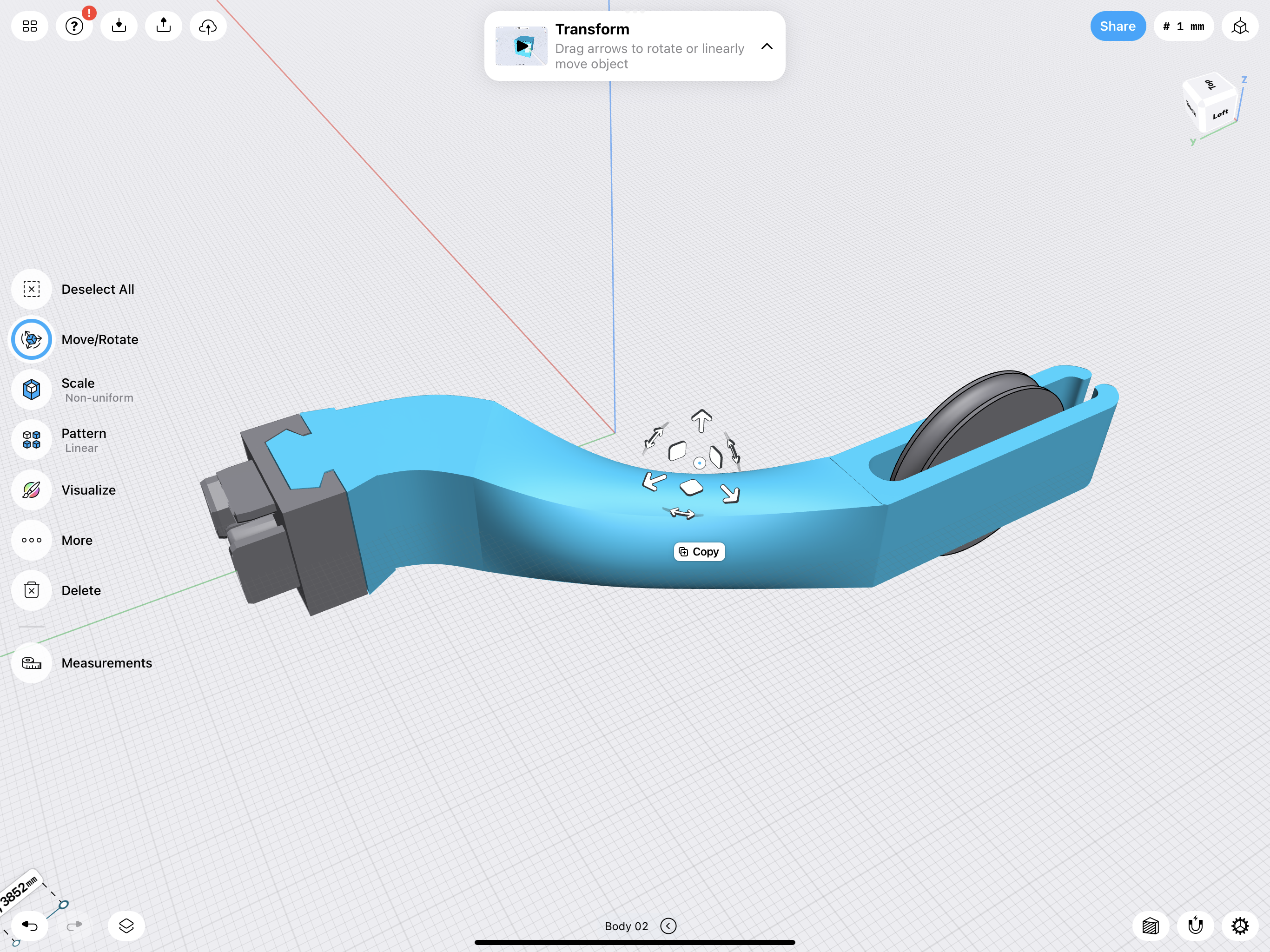Select the Pattern Linear tool
The height and width of the screenshot is (952, 1270).
(x=32, y=440)
